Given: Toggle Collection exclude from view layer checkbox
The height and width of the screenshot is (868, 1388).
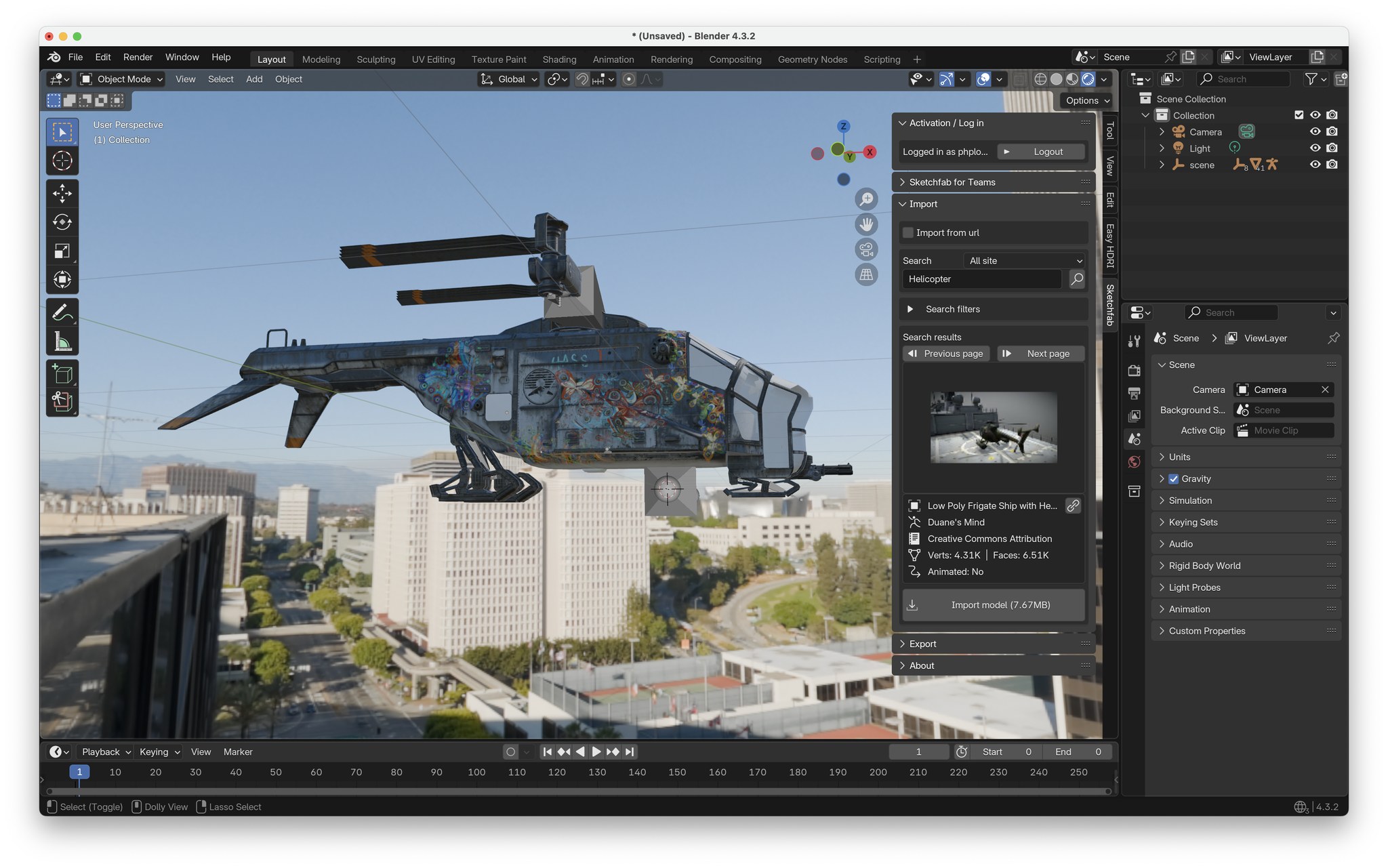Looking at the screenshot, I should click(1299, 115).
